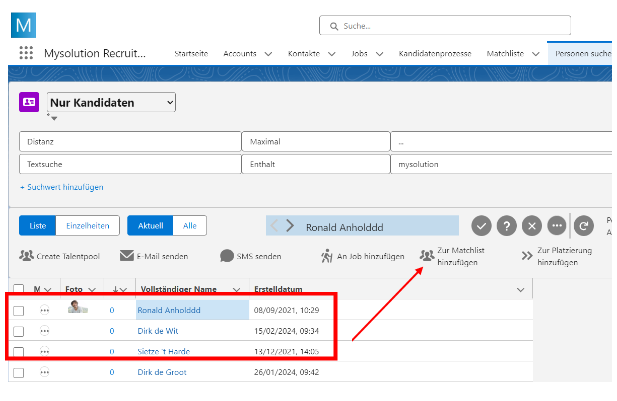This screenshot has height=401, width=617.
Task: Click the question mark circle icon
Action: coord(507,225)
